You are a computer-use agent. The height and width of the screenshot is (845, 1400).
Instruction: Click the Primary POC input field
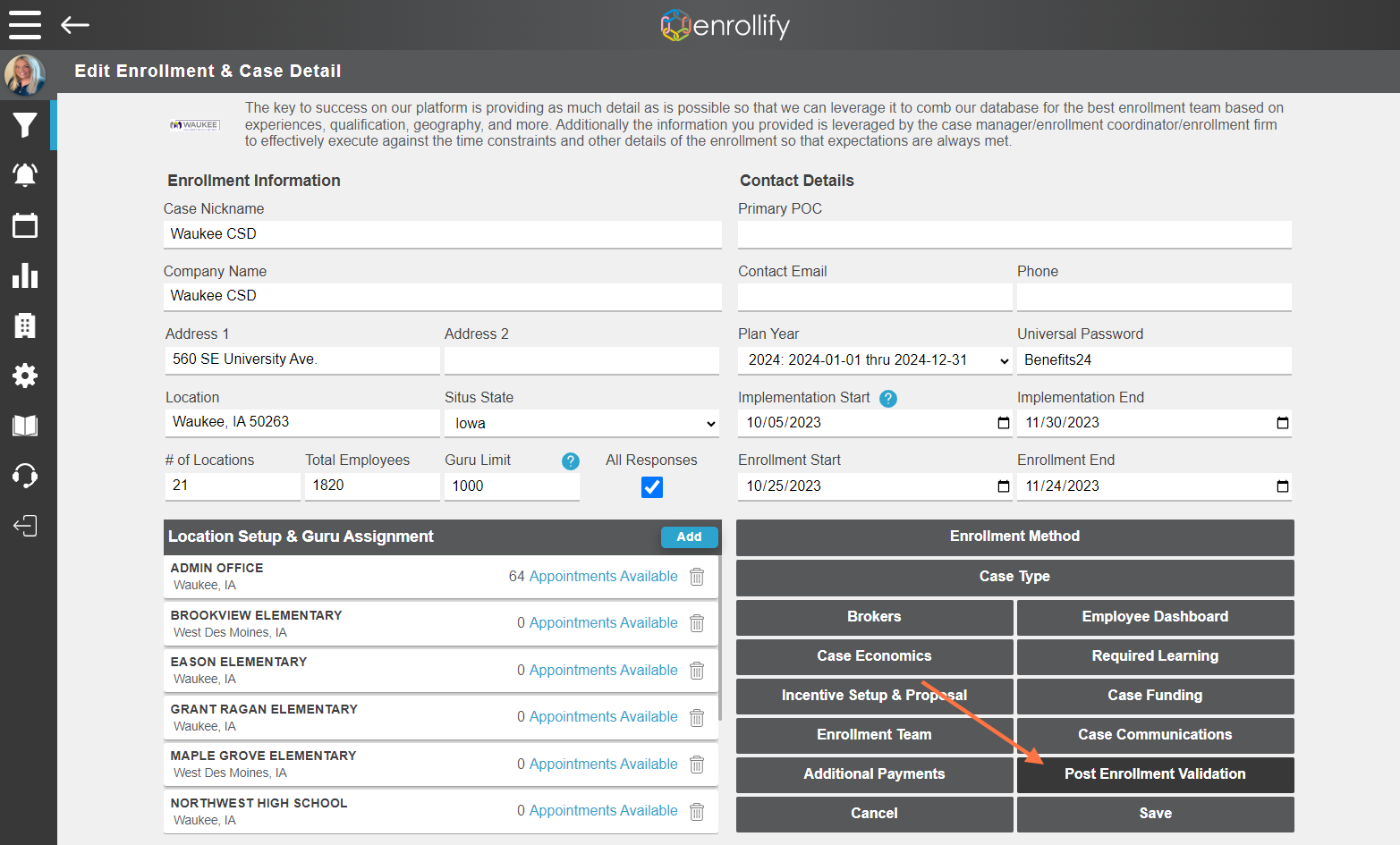click(1014, 234)
